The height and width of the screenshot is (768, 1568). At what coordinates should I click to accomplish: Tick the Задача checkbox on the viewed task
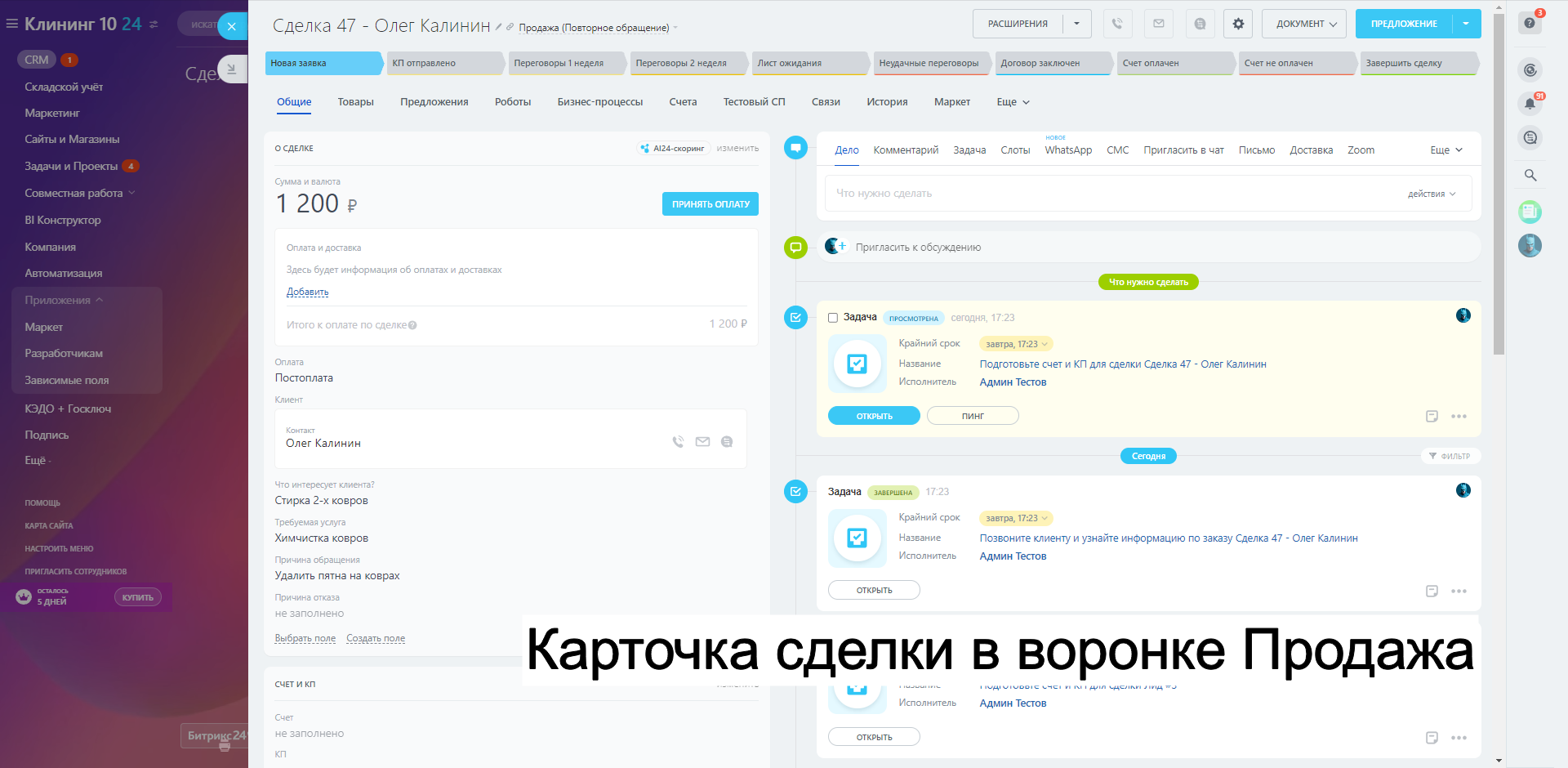[833, 318]
